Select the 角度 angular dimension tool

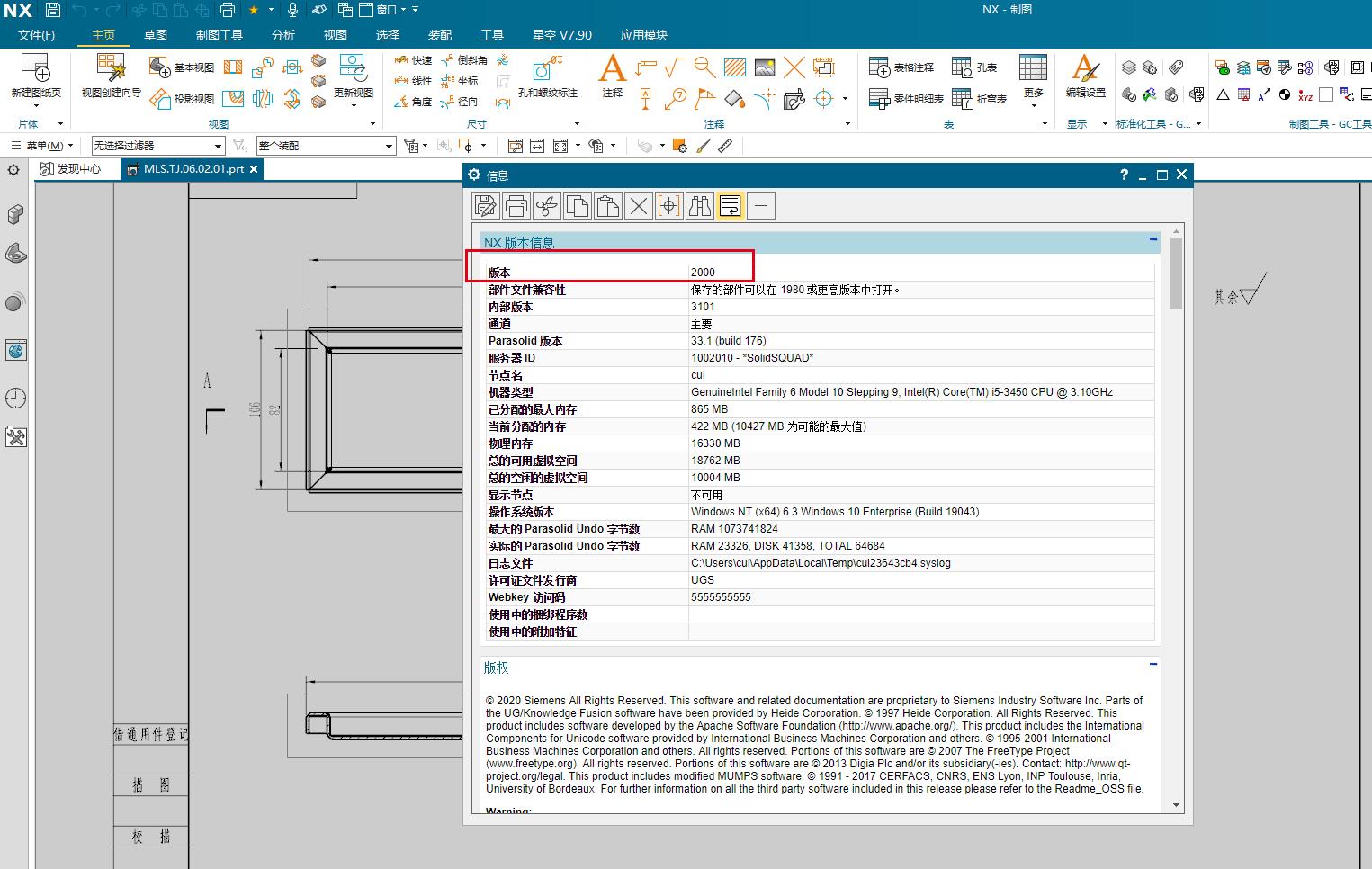point(413,102)
